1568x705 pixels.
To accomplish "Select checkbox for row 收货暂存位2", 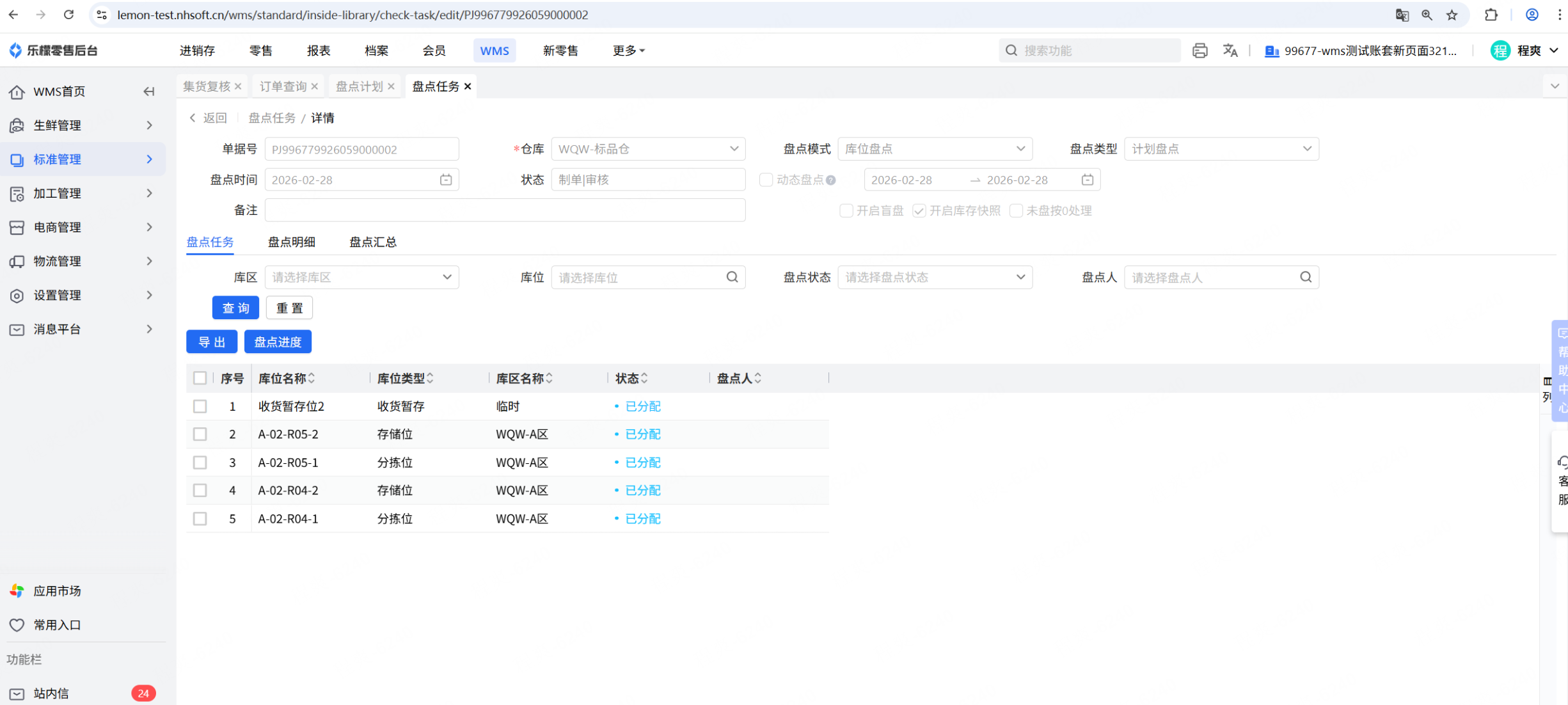I will coord(200,406).
